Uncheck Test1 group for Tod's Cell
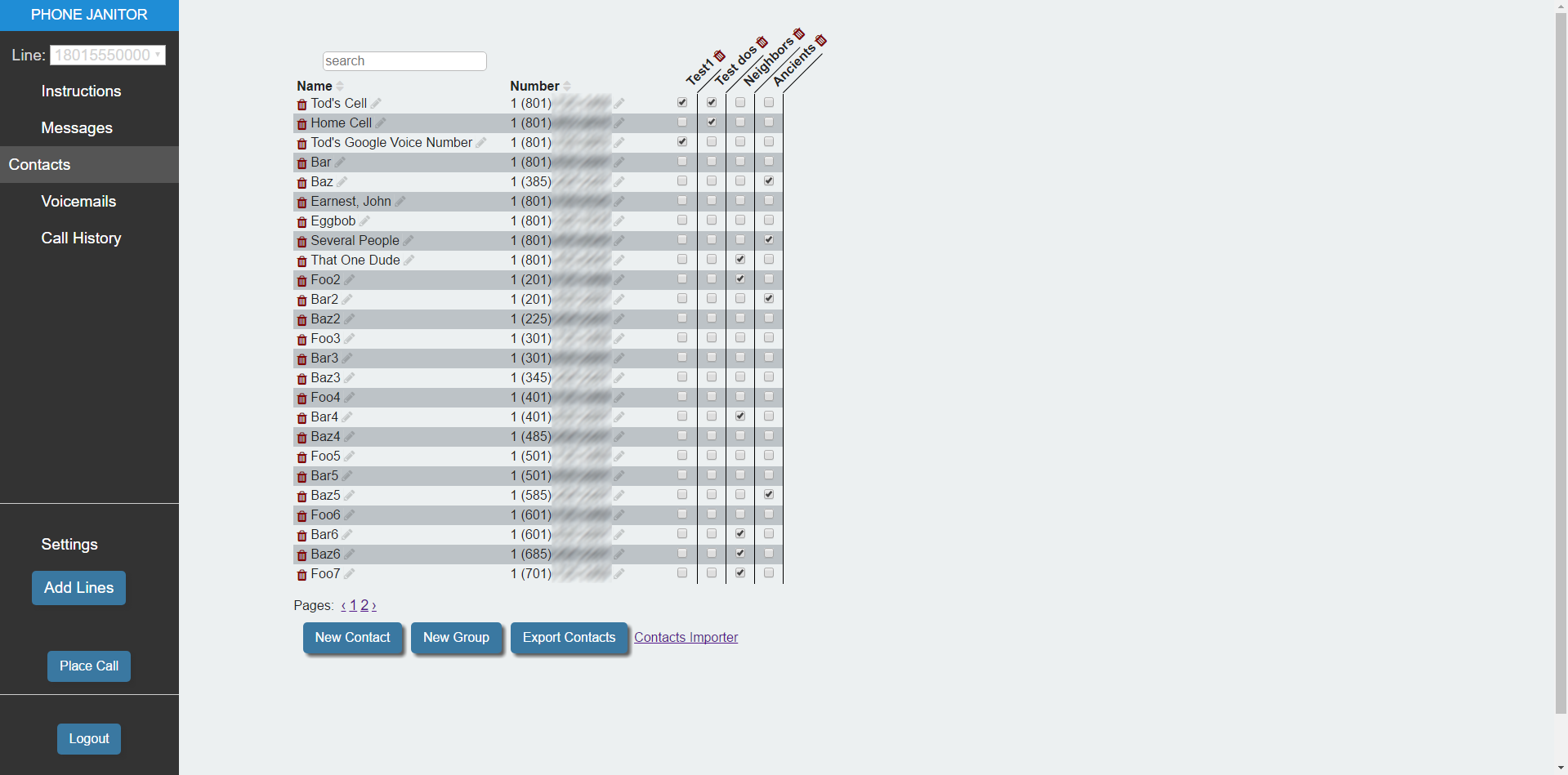The height and width of the screenshot is (775, 1568). tap(682, 103)
